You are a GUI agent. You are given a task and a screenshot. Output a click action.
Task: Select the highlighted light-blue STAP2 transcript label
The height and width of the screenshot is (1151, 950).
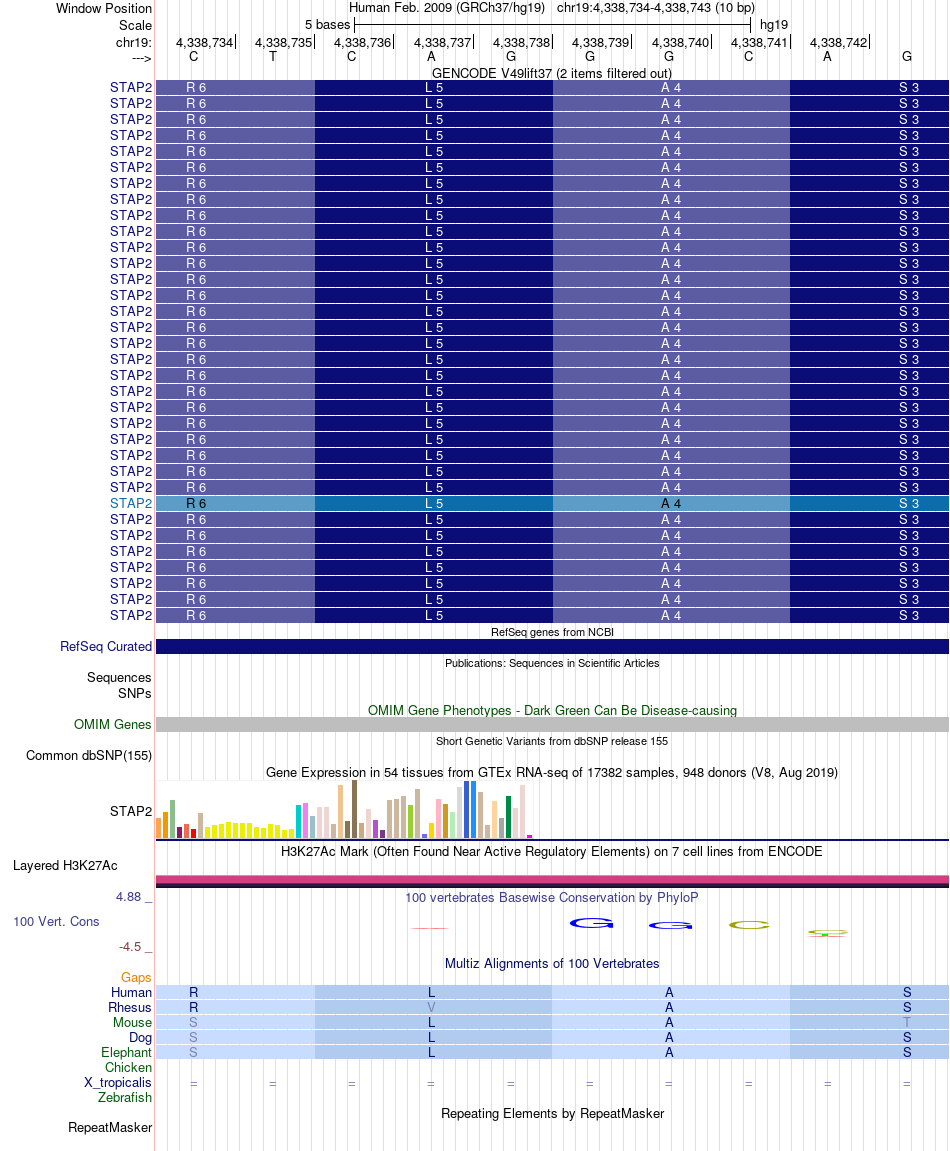[x=131, y=504]
